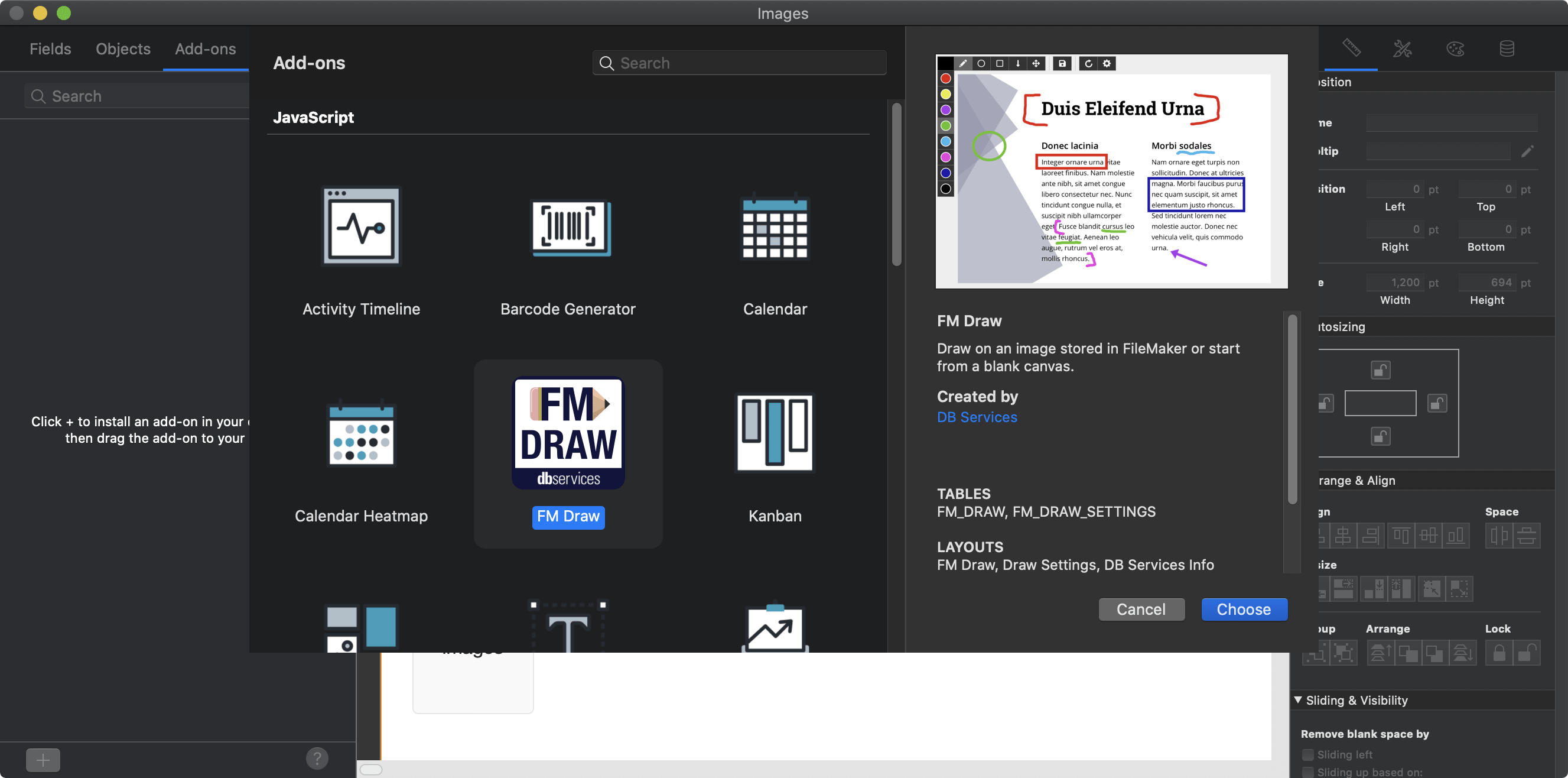Click distribute vertically Space icon
Image resolution: width=1568 pixels, height=778 pixels.
click(1526, 536)
